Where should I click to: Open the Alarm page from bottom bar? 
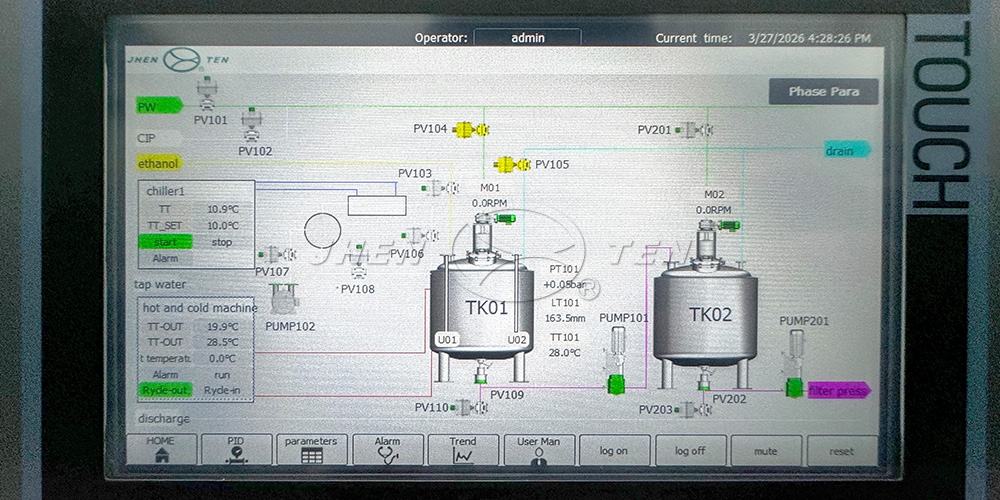pyautogui.click(x=387, y=449)
